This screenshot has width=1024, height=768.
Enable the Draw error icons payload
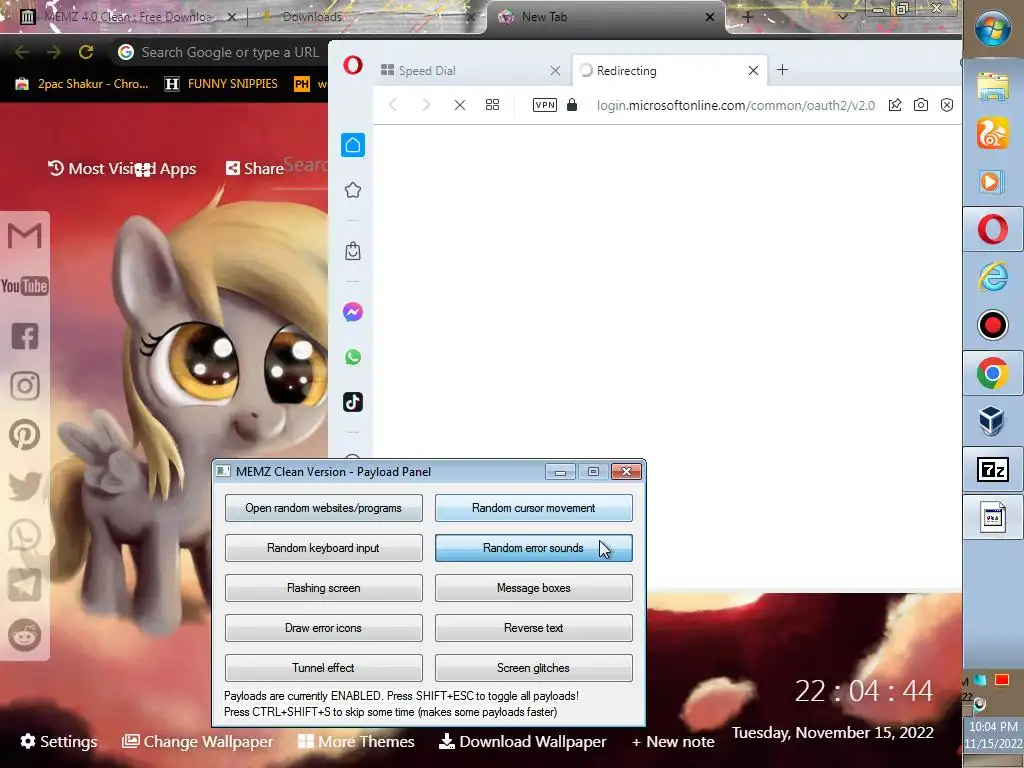323,628
